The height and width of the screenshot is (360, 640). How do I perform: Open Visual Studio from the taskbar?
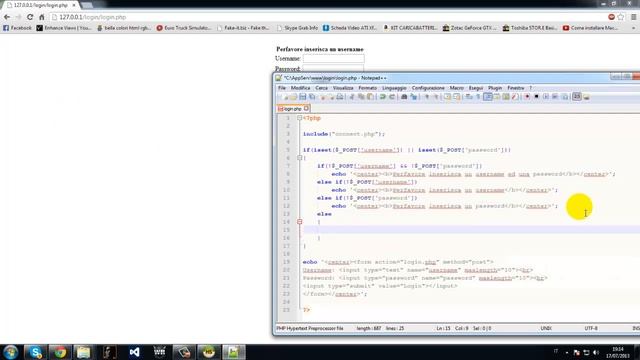pos(134,352)
